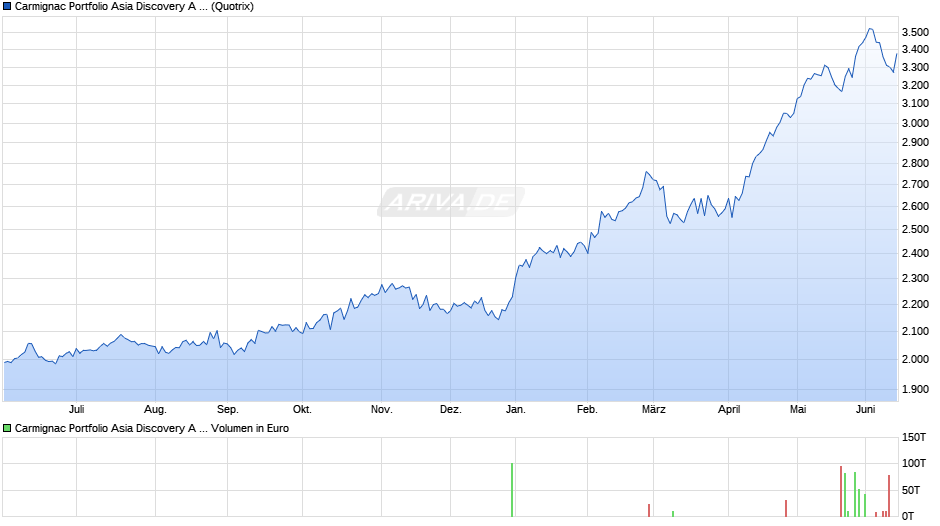This screenshot has width=940, height=526.
Task: Click the 50T volume axis label
Action: pyautogui.click(x=911, y=490)
